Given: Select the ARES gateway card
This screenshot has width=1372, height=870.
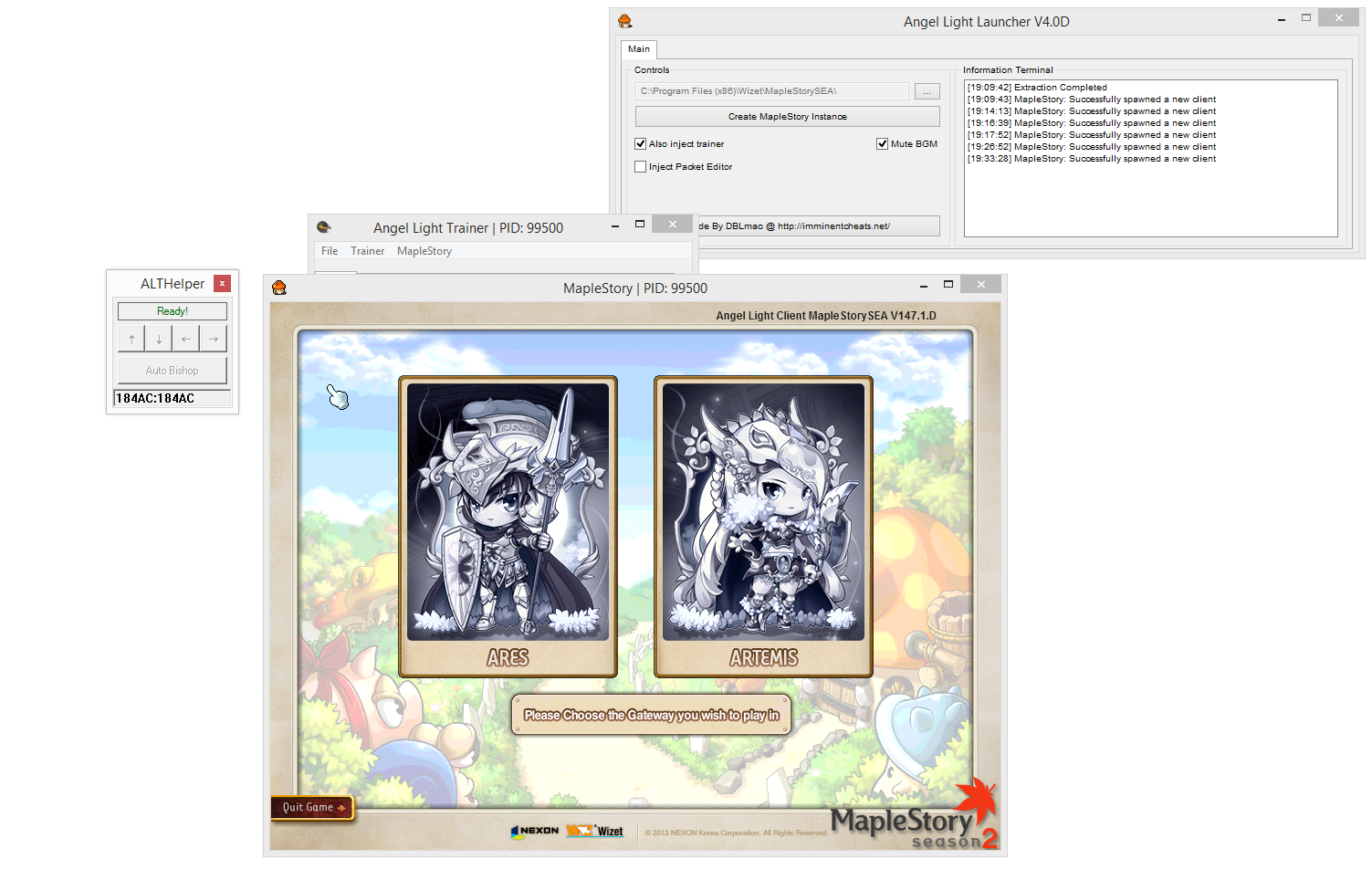Looking at the screenshot, I should 508,527.
